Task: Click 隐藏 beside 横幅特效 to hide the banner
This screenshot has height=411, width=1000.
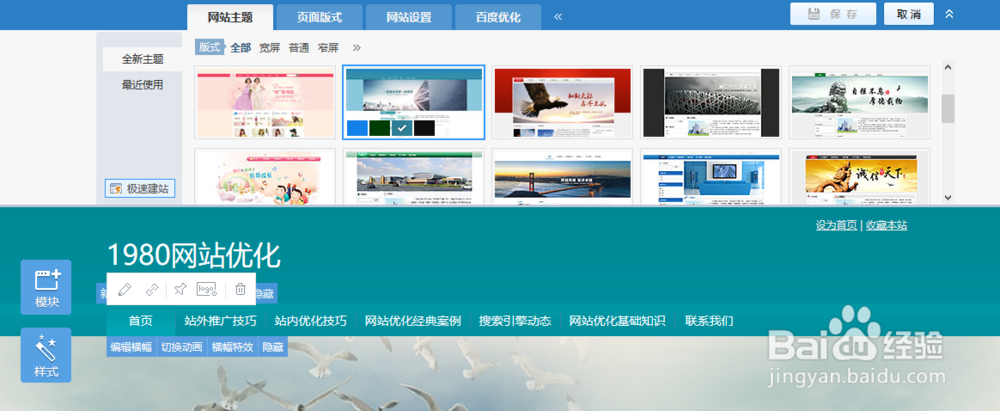Action: coord(273,347)
